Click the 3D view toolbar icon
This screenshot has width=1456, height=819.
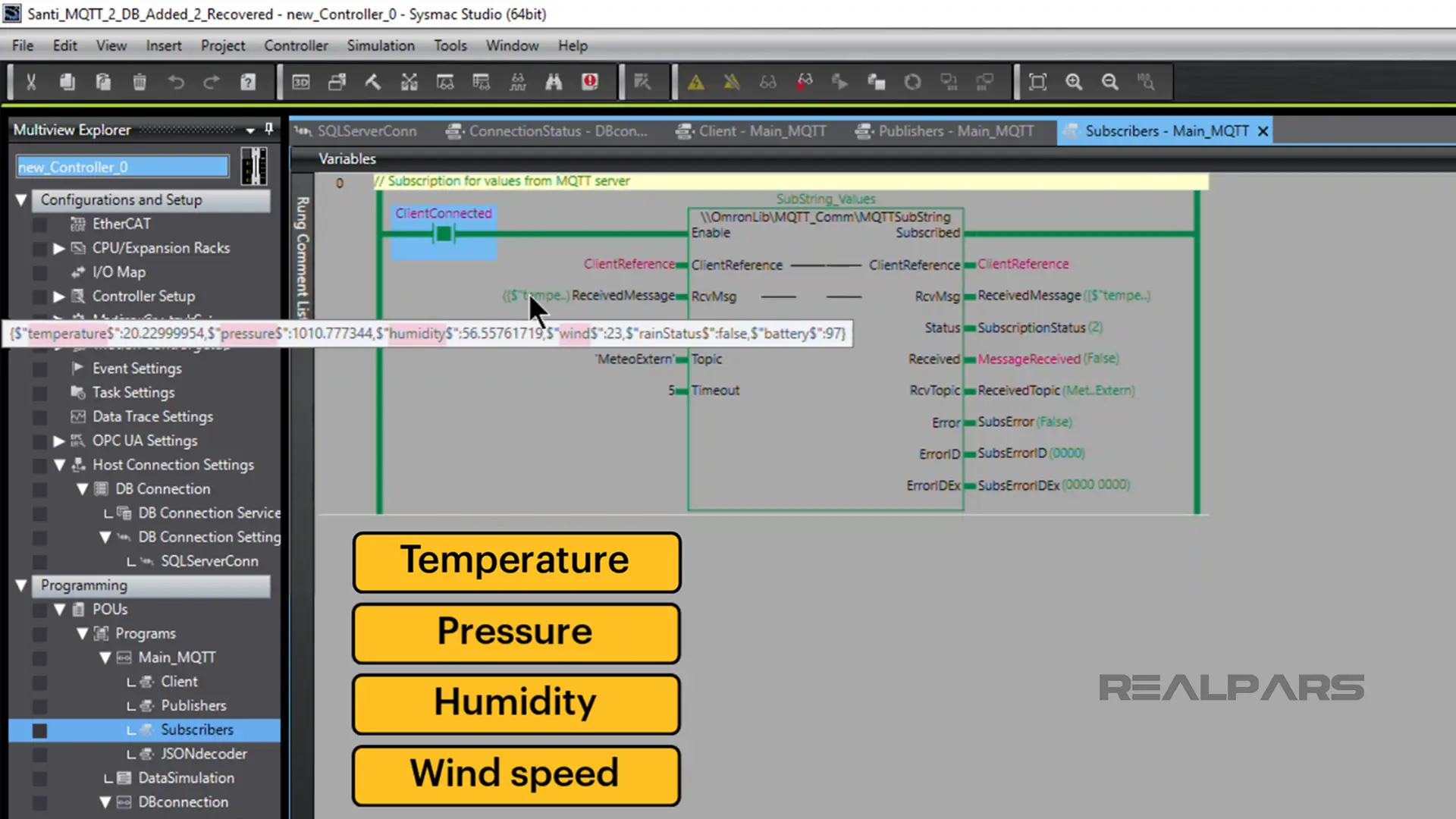tap(301, 82)
